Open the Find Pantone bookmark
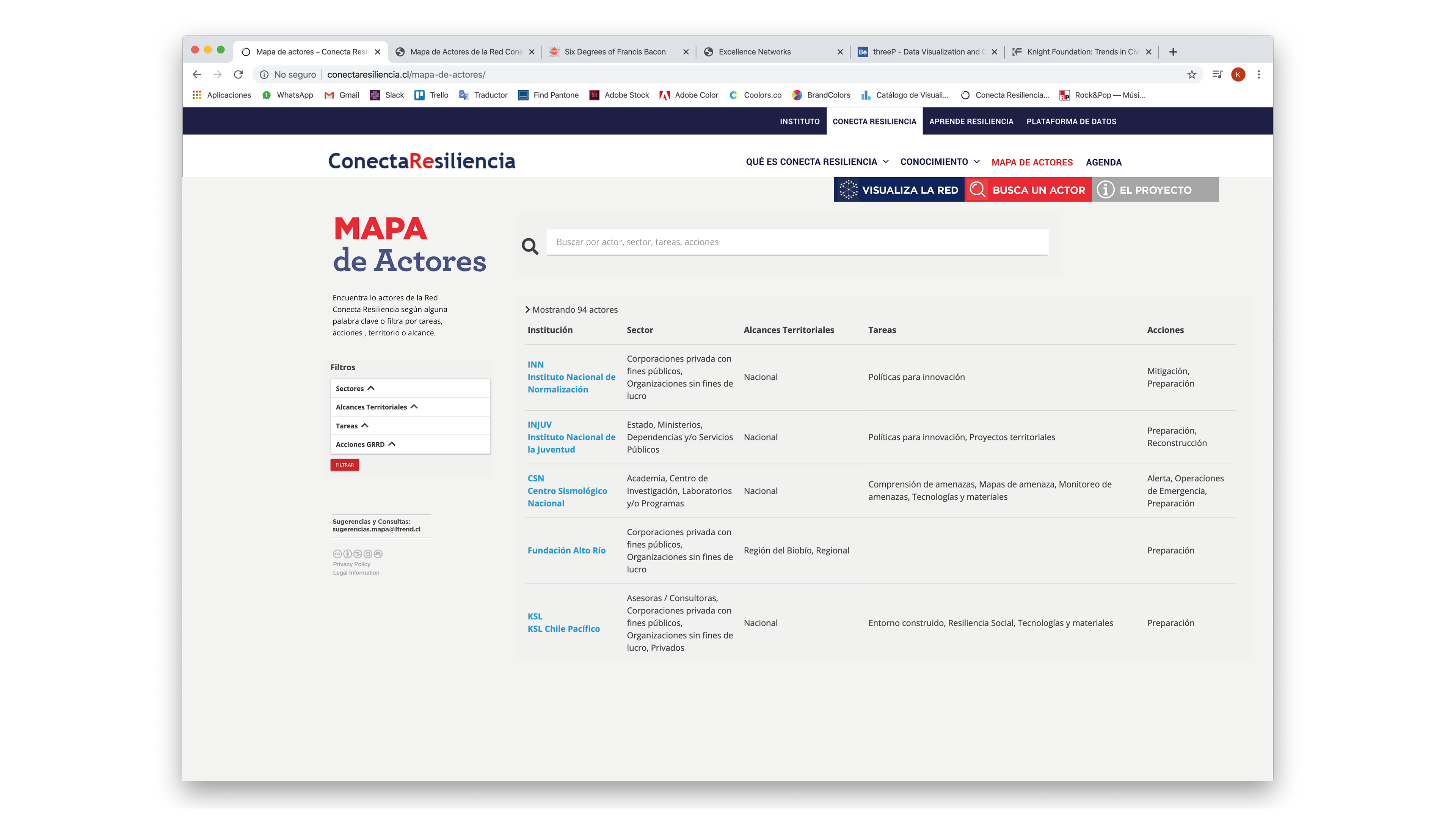1456x819 pixels. click(548, 95)
